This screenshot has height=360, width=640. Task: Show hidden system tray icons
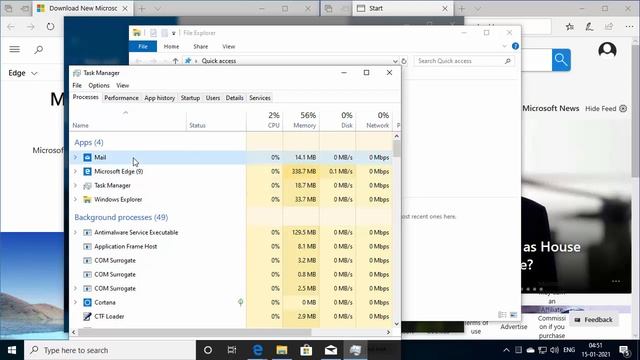pos(506,350)
